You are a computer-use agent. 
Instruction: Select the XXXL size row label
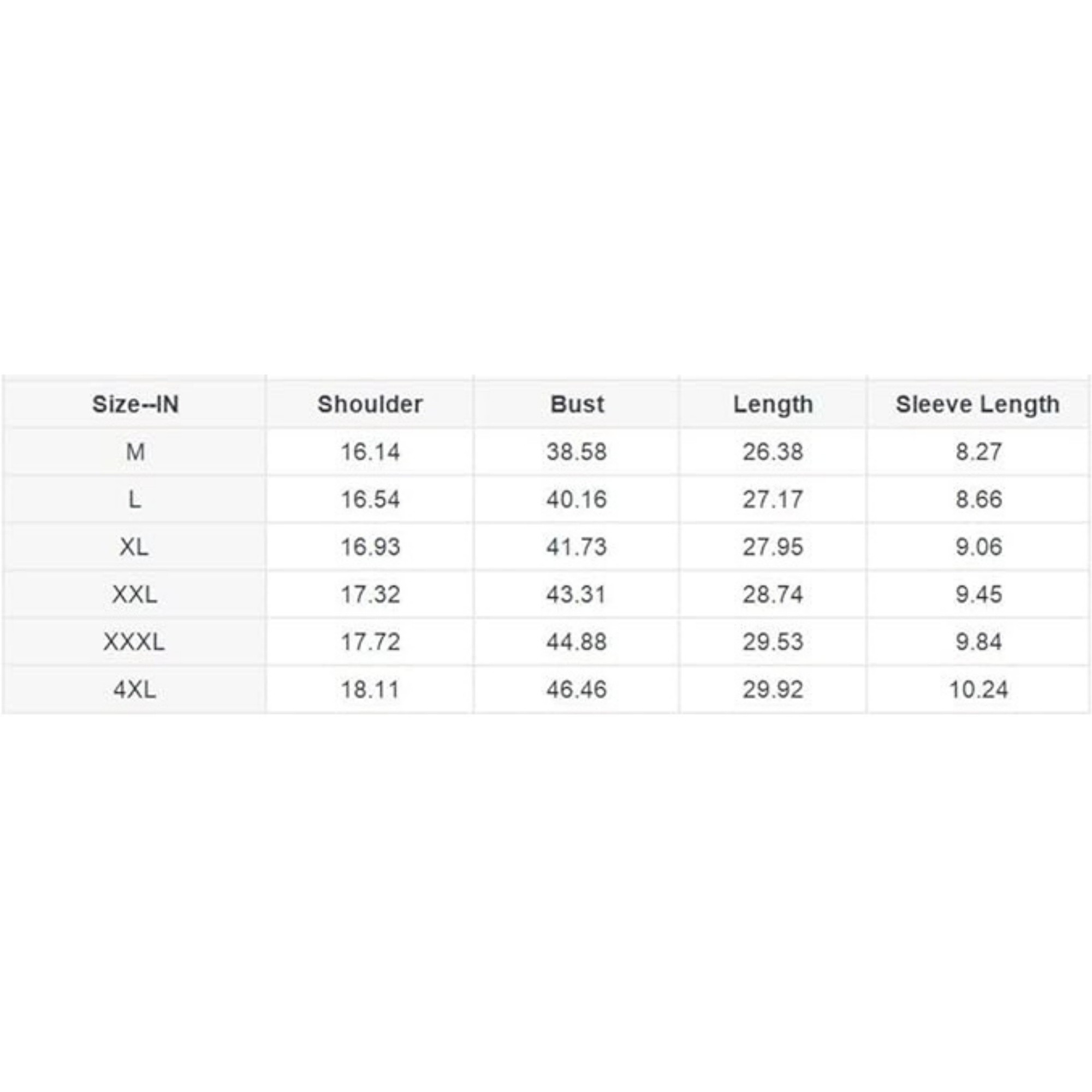(x=134, y=642)
